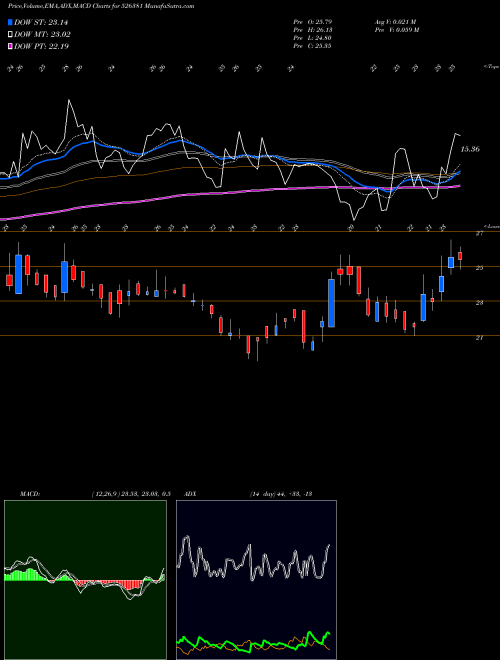Click the 27 price axis label
This screenshot has width=500, height=660.
pos(479,233)
